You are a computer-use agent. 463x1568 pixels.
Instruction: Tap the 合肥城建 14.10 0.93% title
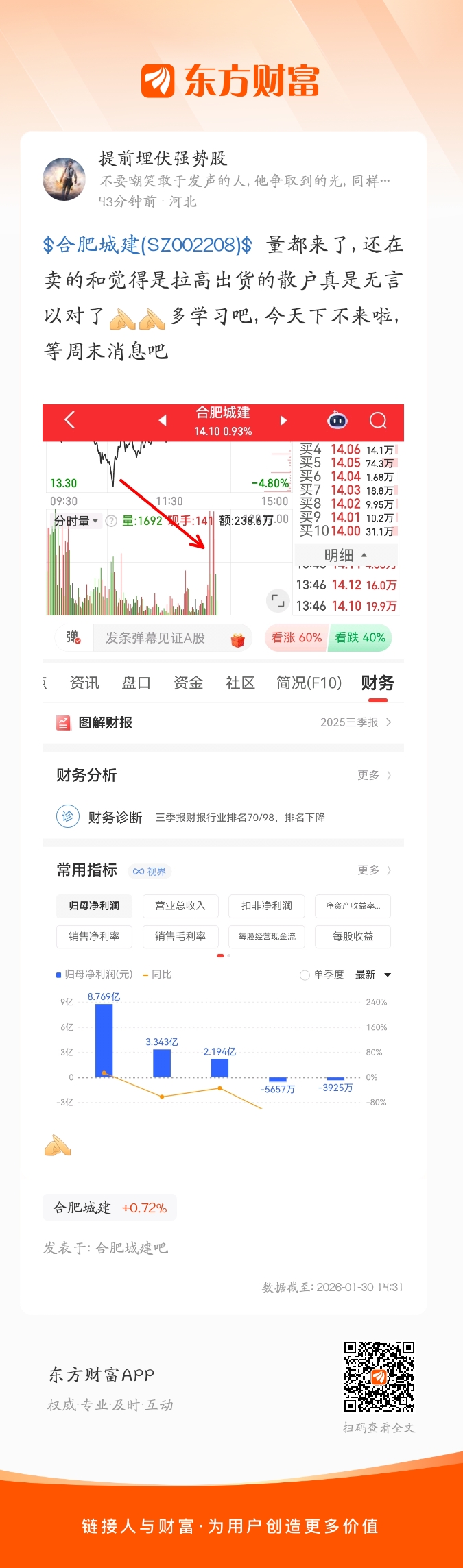223,421
